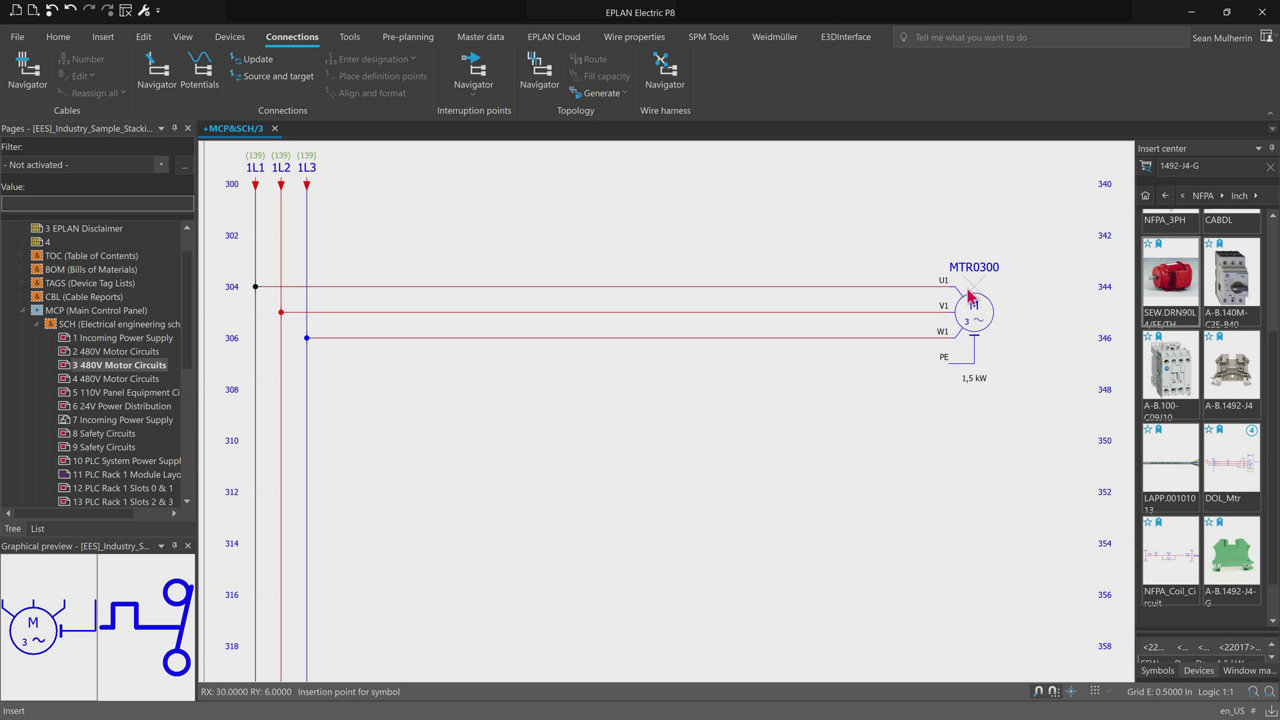
Task: Open the Wire harness Navigator
Action: tap(664, 70)
